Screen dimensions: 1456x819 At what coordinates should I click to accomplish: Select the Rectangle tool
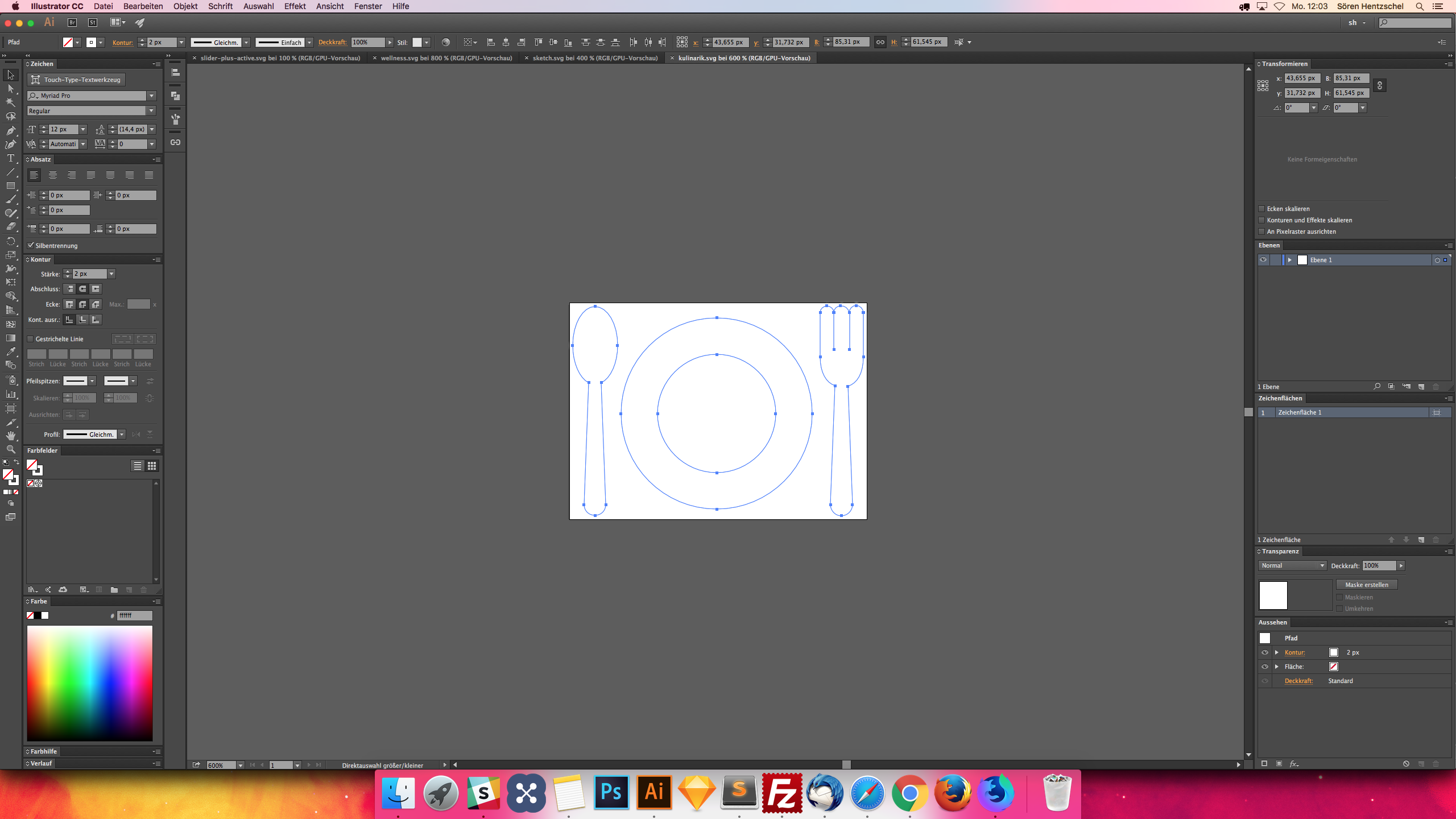[x=10, y=186]
